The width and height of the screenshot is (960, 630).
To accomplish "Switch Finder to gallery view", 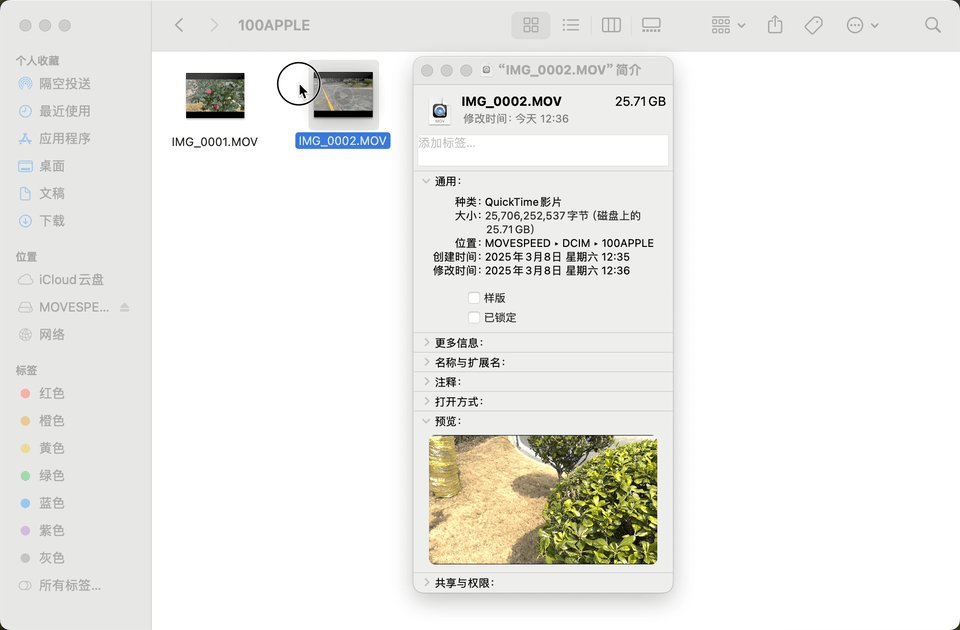I will (651, 25).
